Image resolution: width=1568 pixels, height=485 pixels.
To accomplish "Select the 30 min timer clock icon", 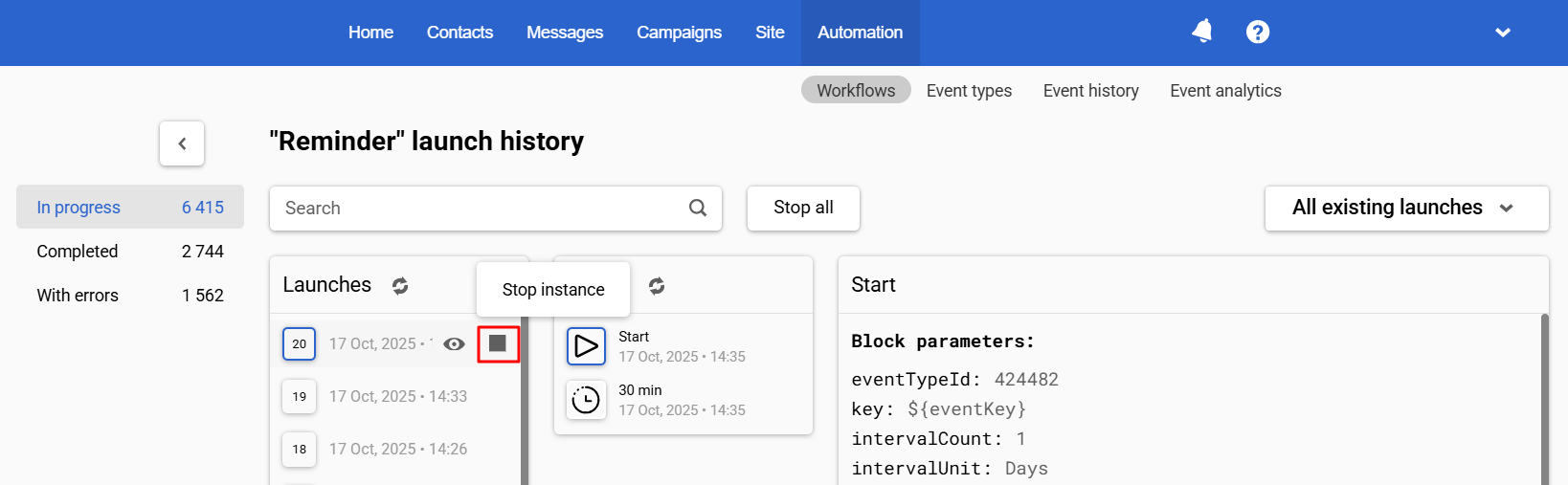I will [586, 400].
